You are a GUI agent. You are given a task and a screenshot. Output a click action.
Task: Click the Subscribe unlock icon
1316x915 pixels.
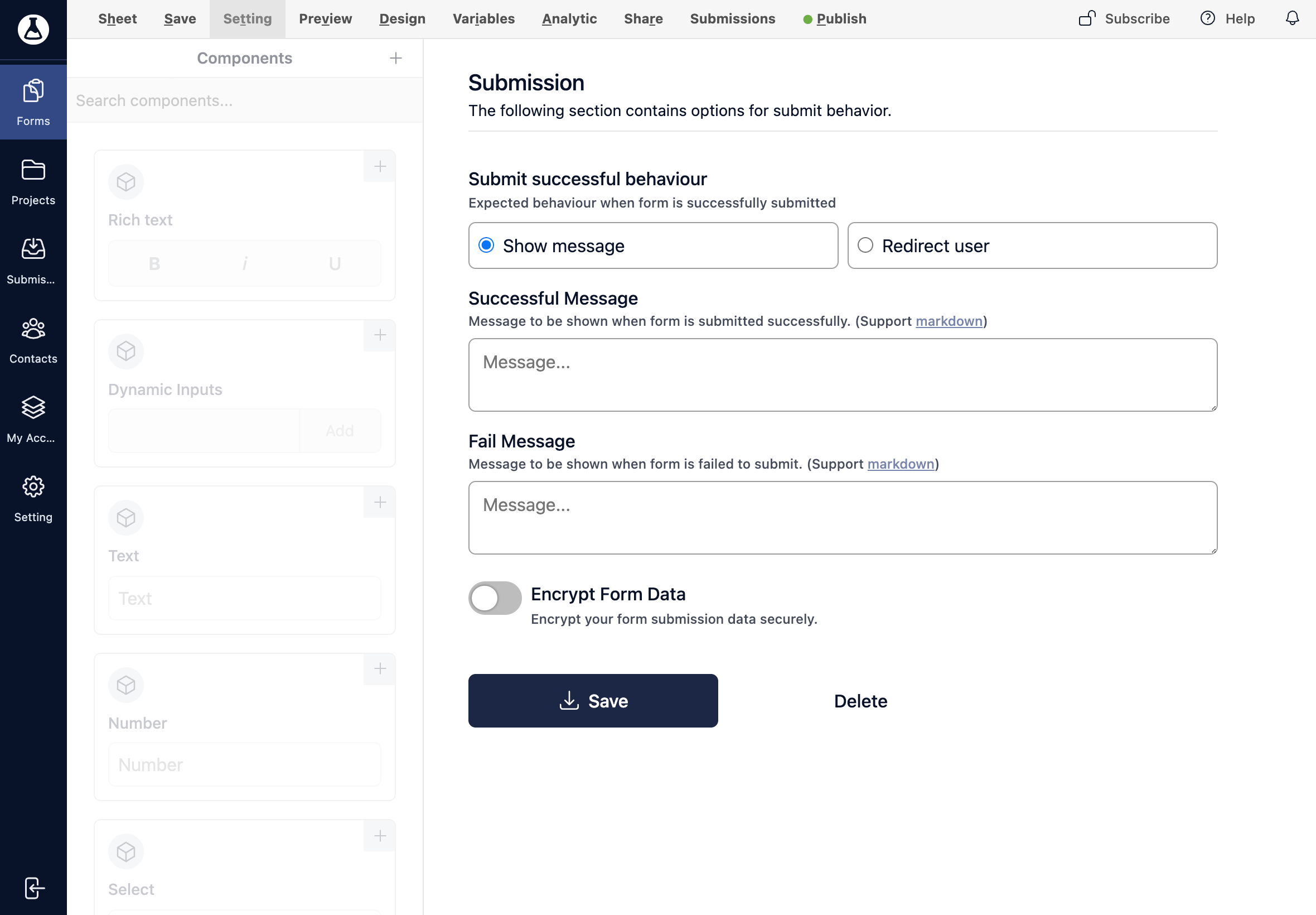1087,18
